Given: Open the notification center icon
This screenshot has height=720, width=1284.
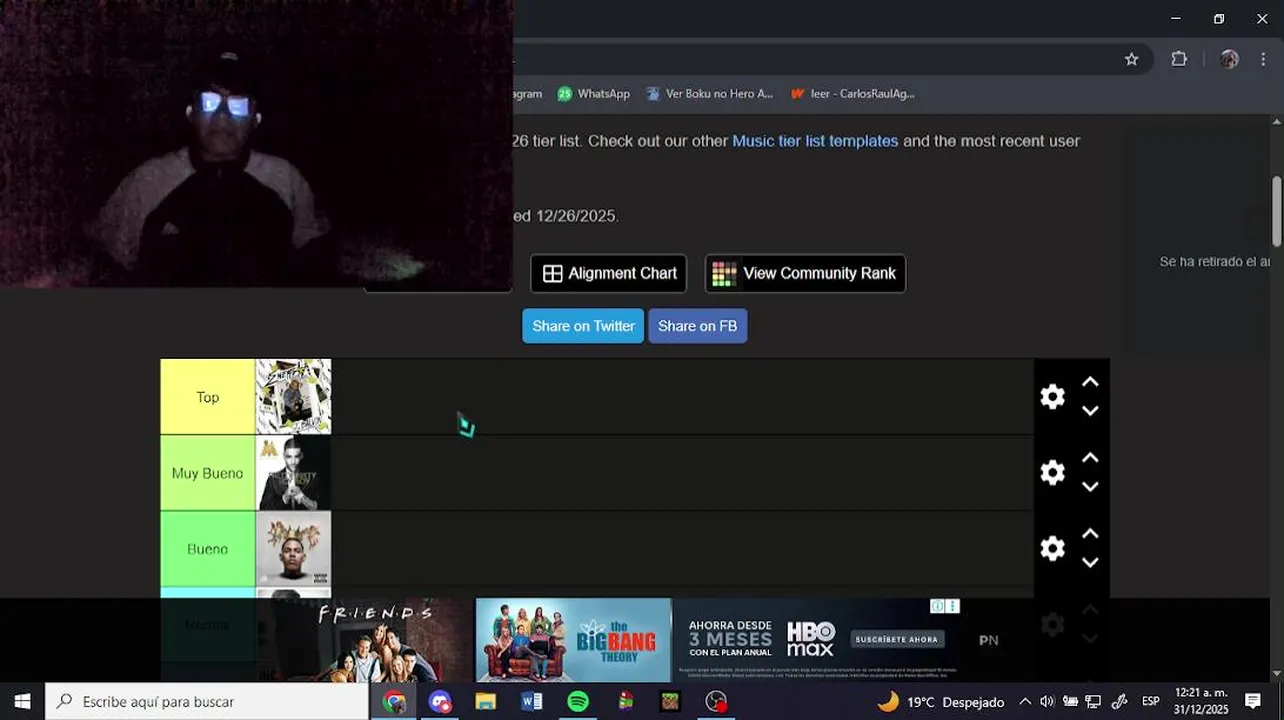Looking at the screenshot, I should (1253, 701).
